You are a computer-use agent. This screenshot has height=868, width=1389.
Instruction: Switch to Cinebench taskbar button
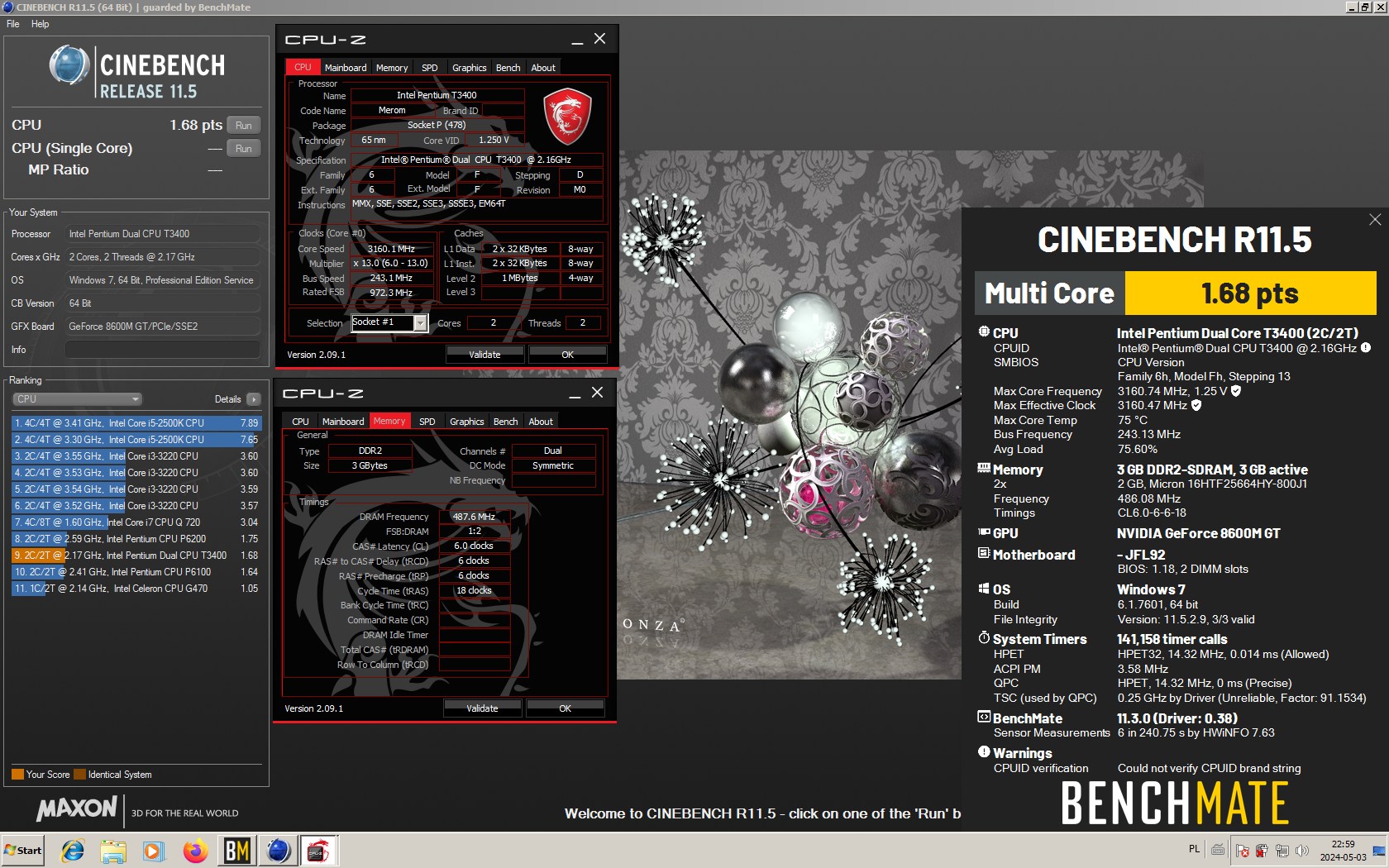pyautogui.click(x=279, y=851)
